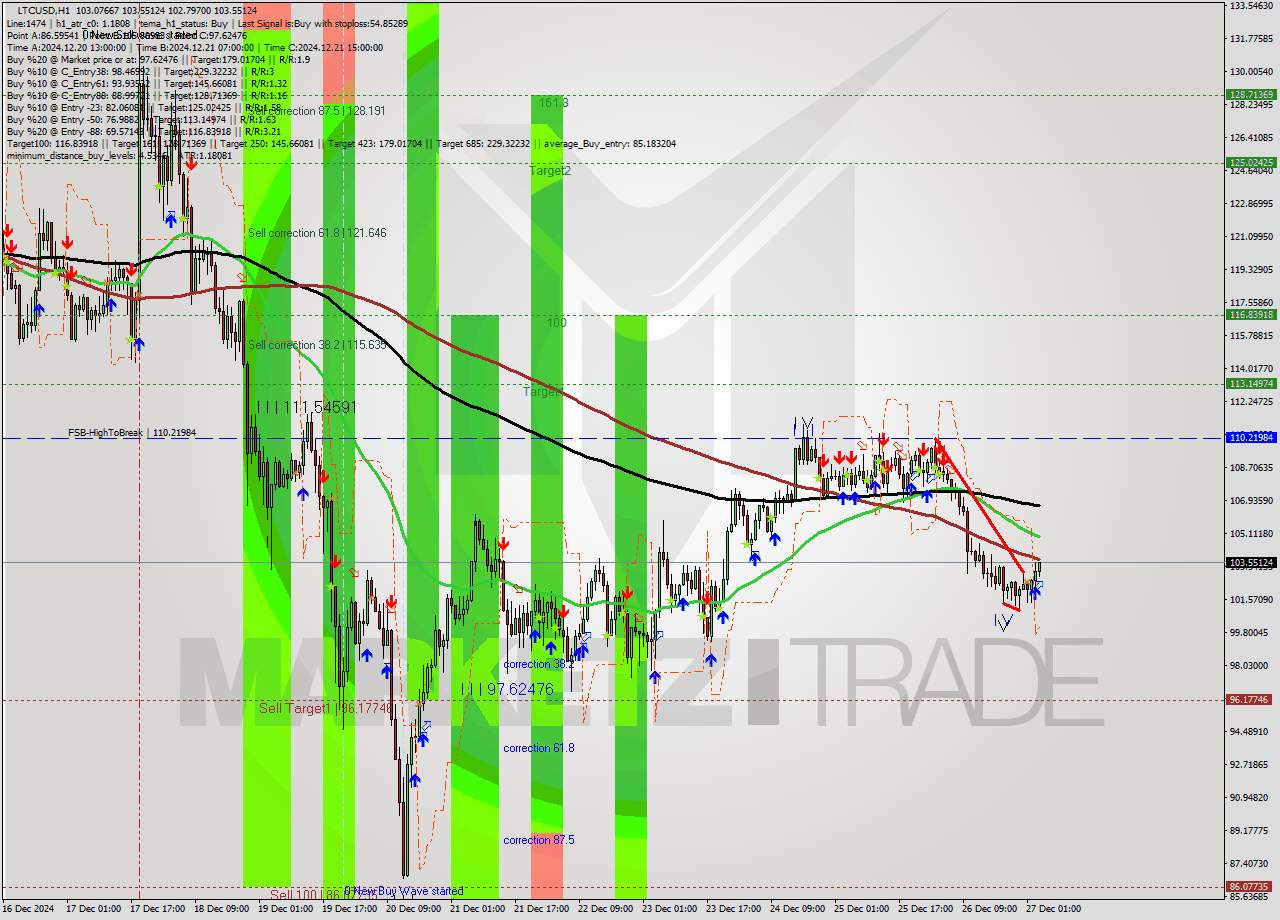Click the 90.94820 price axis value
The image size is (1280, 920).
[1250, 797]
